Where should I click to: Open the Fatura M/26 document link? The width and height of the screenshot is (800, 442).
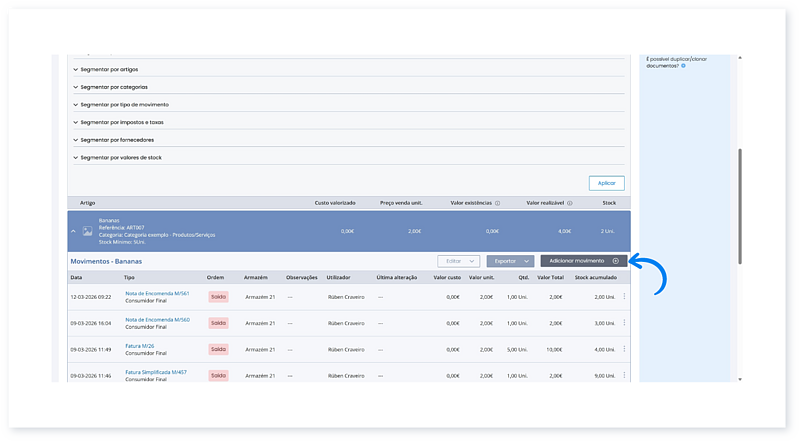click(x=139, y=345)
